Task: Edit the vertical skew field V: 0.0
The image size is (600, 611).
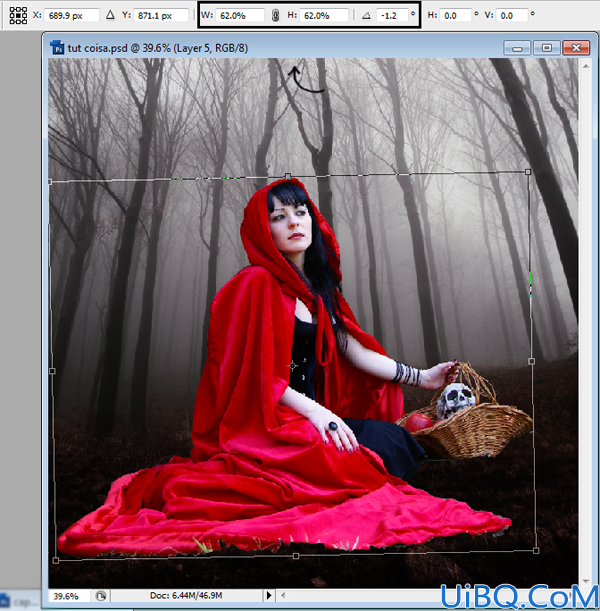Action: point(512,16)
